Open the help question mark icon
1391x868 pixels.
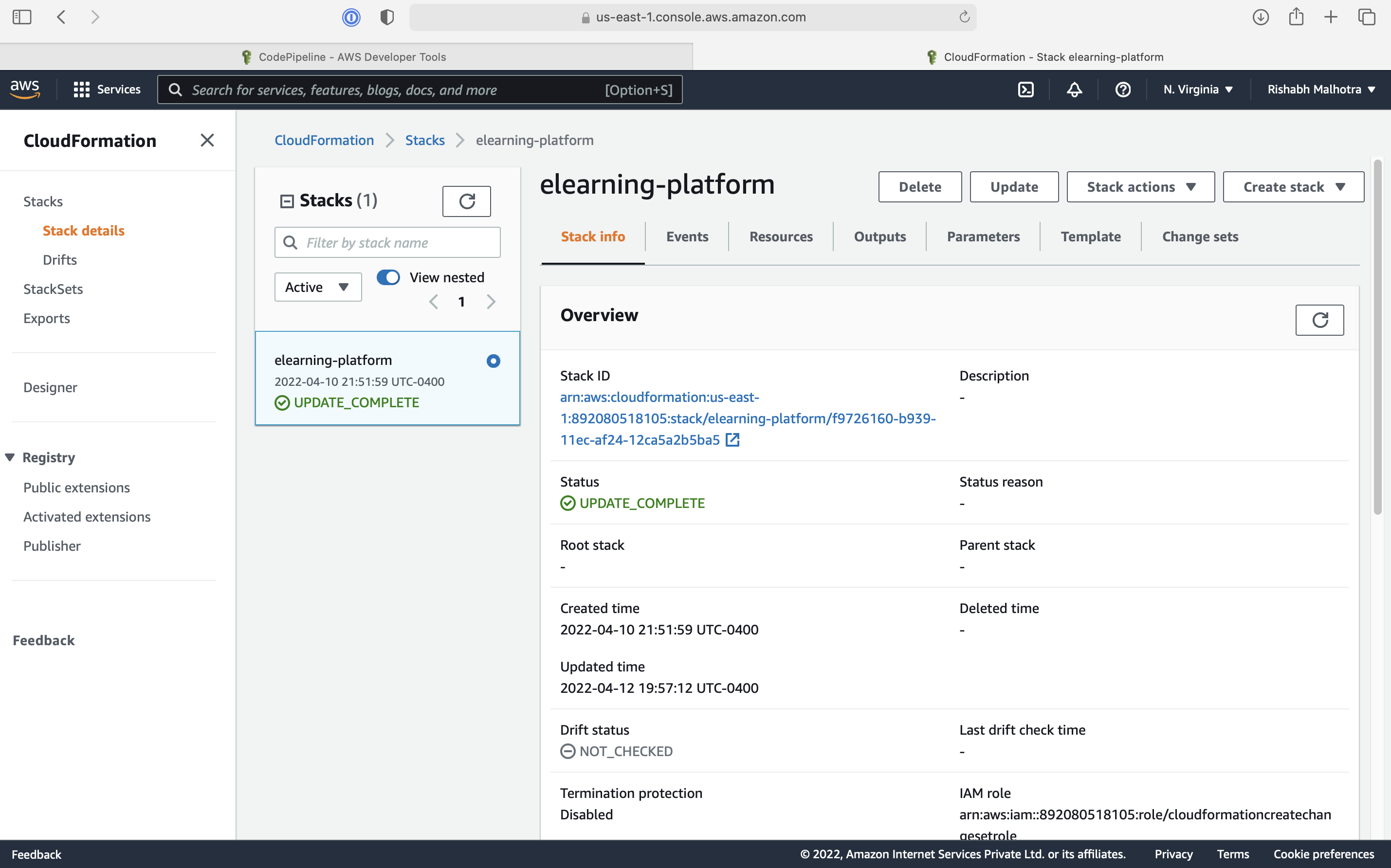tap(1123, 89)
